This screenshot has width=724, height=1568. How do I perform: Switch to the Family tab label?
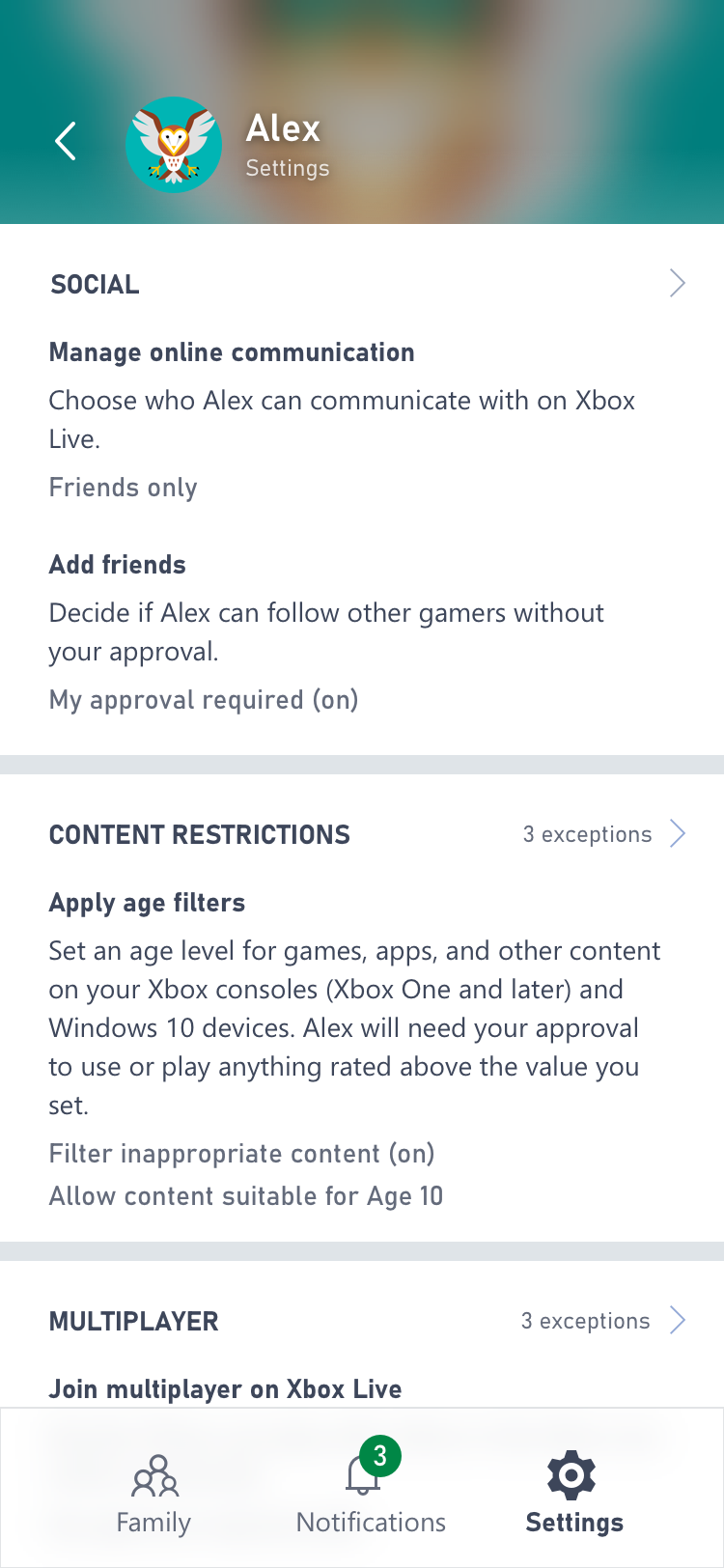153,1523
